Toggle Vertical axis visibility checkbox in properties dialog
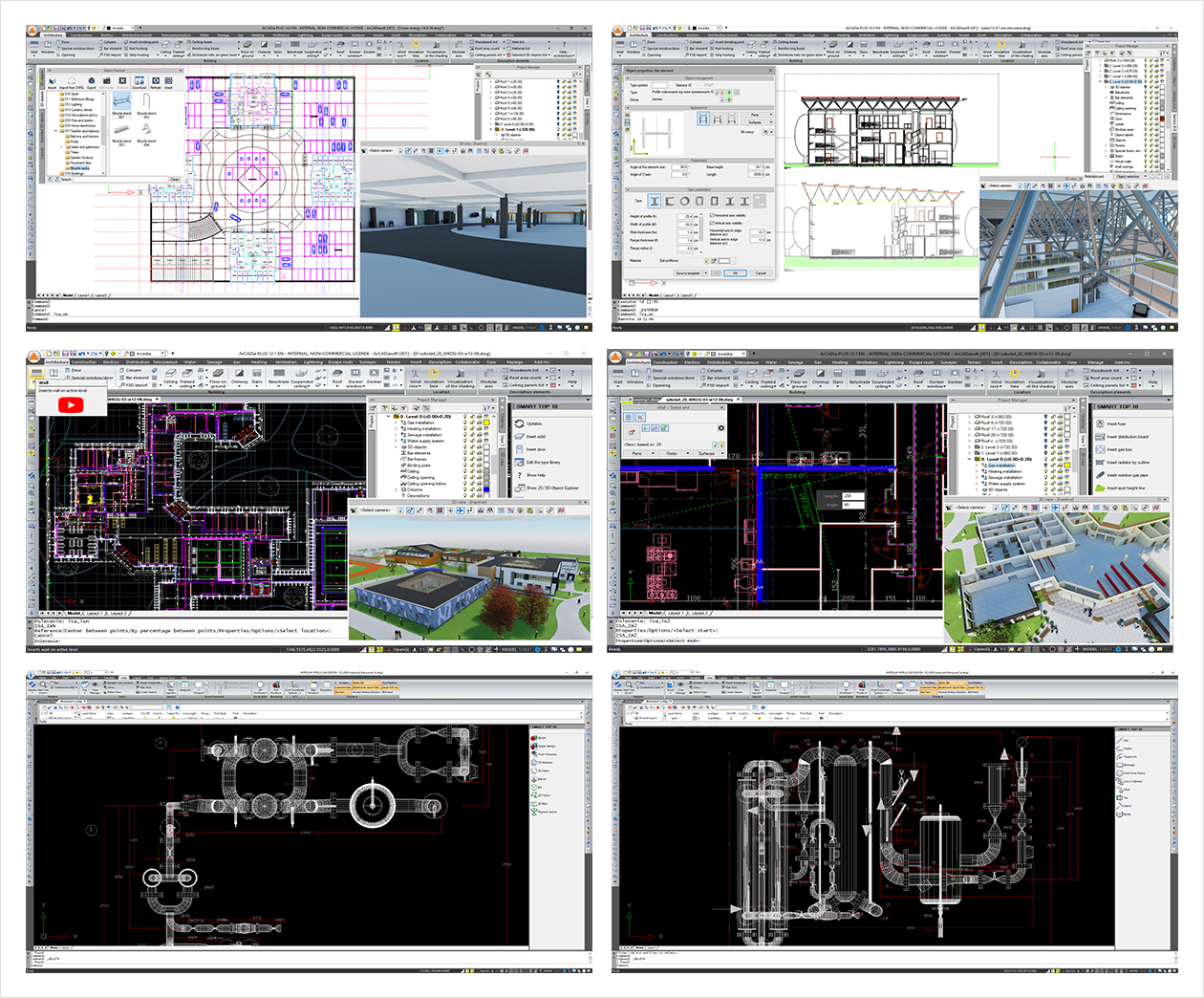This screenshot has height=998, width=1204. [712, 223]
